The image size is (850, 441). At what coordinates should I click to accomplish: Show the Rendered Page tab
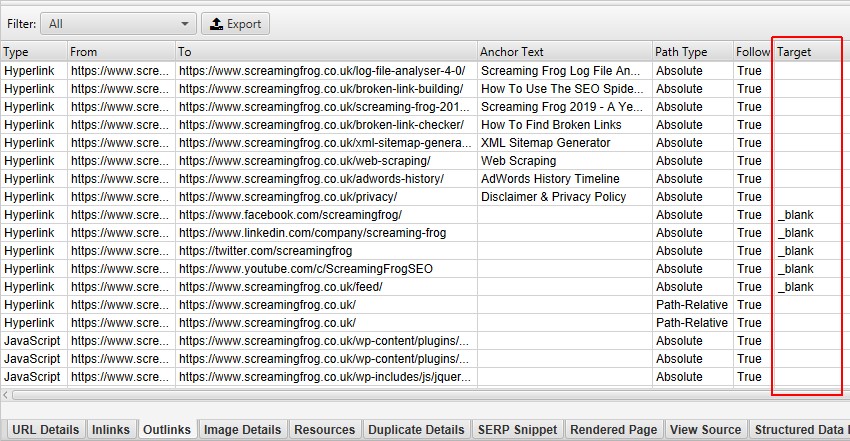[613, 430]
